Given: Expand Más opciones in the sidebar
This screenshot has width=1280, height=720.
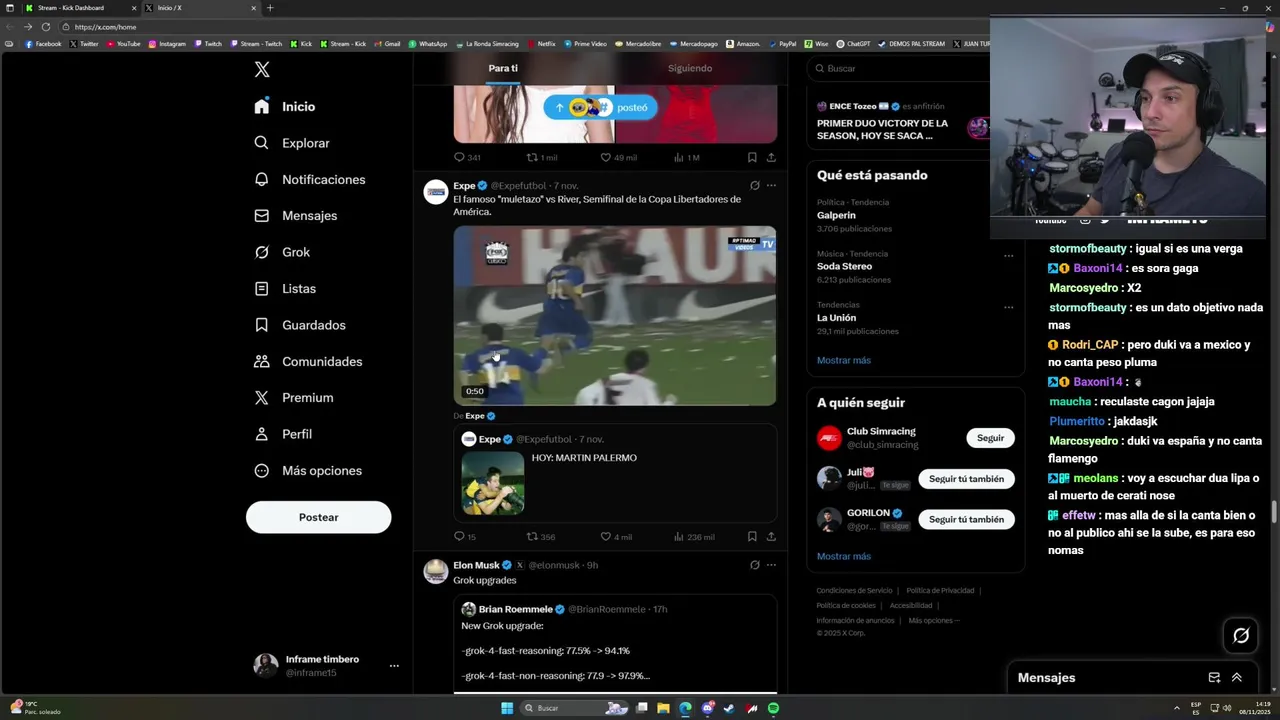Looking at the screenshot, I should [x=308, y=471].
